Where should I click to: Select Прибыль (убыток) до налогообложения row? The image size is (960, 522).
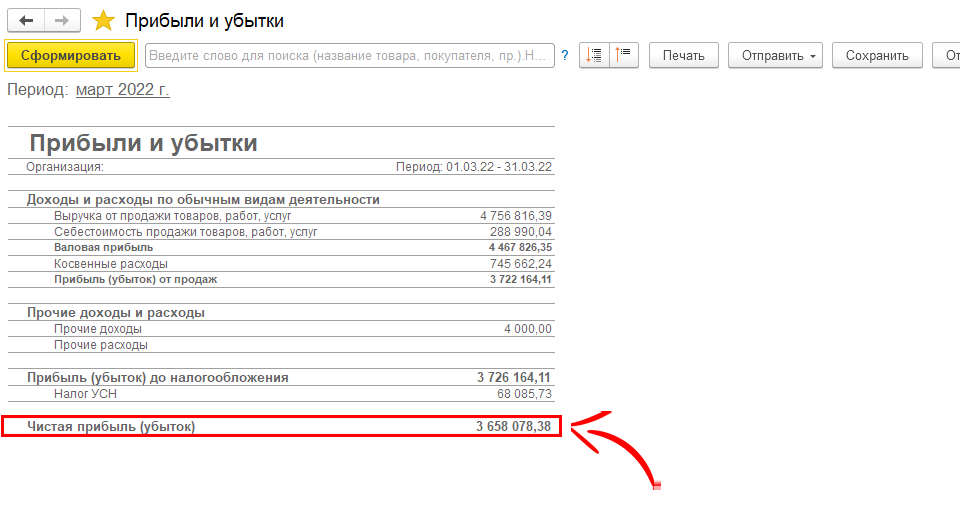coord(157,377)
